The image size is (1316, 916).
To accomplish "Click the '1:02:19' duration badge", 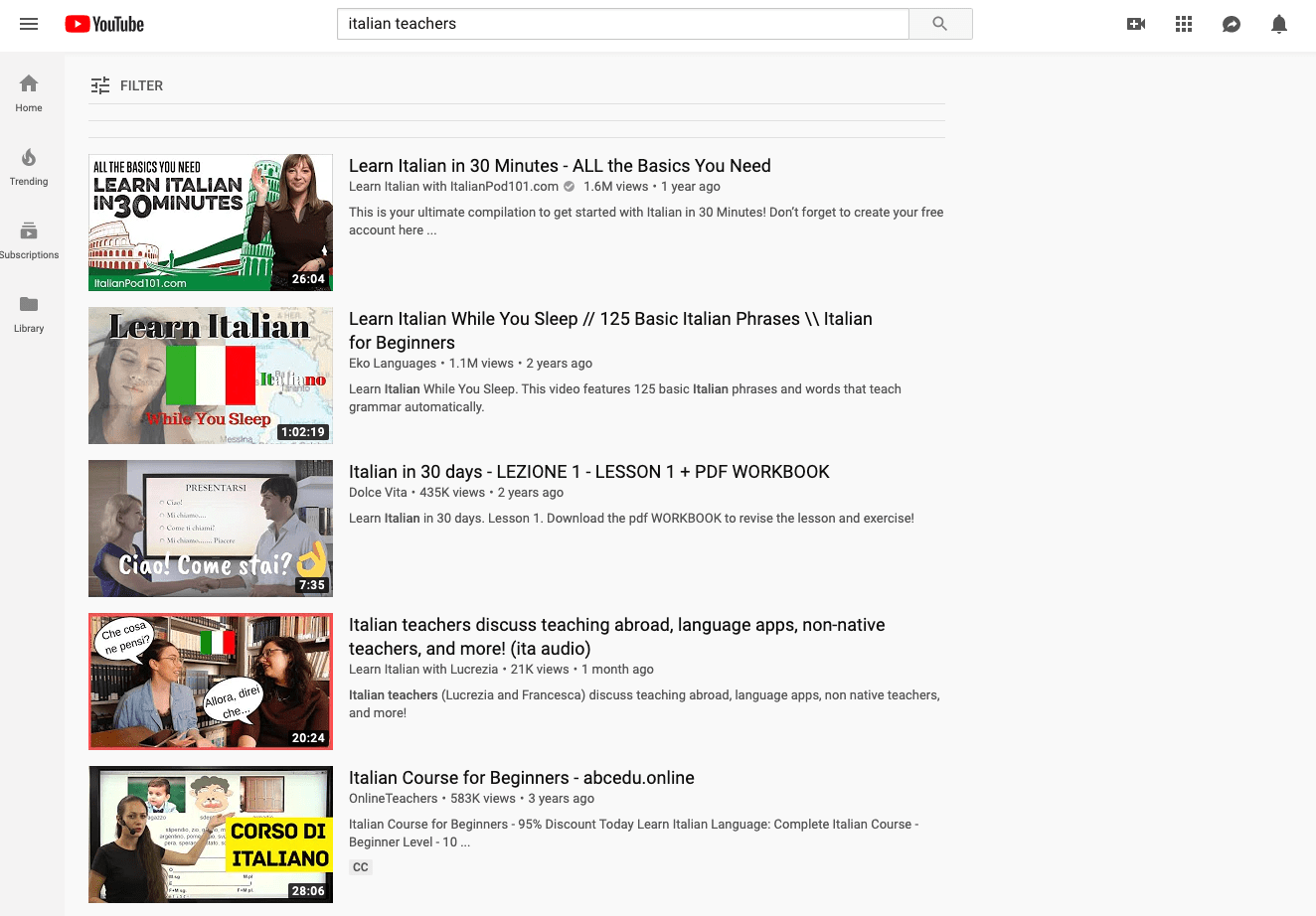I will click(x=303, y=432).
